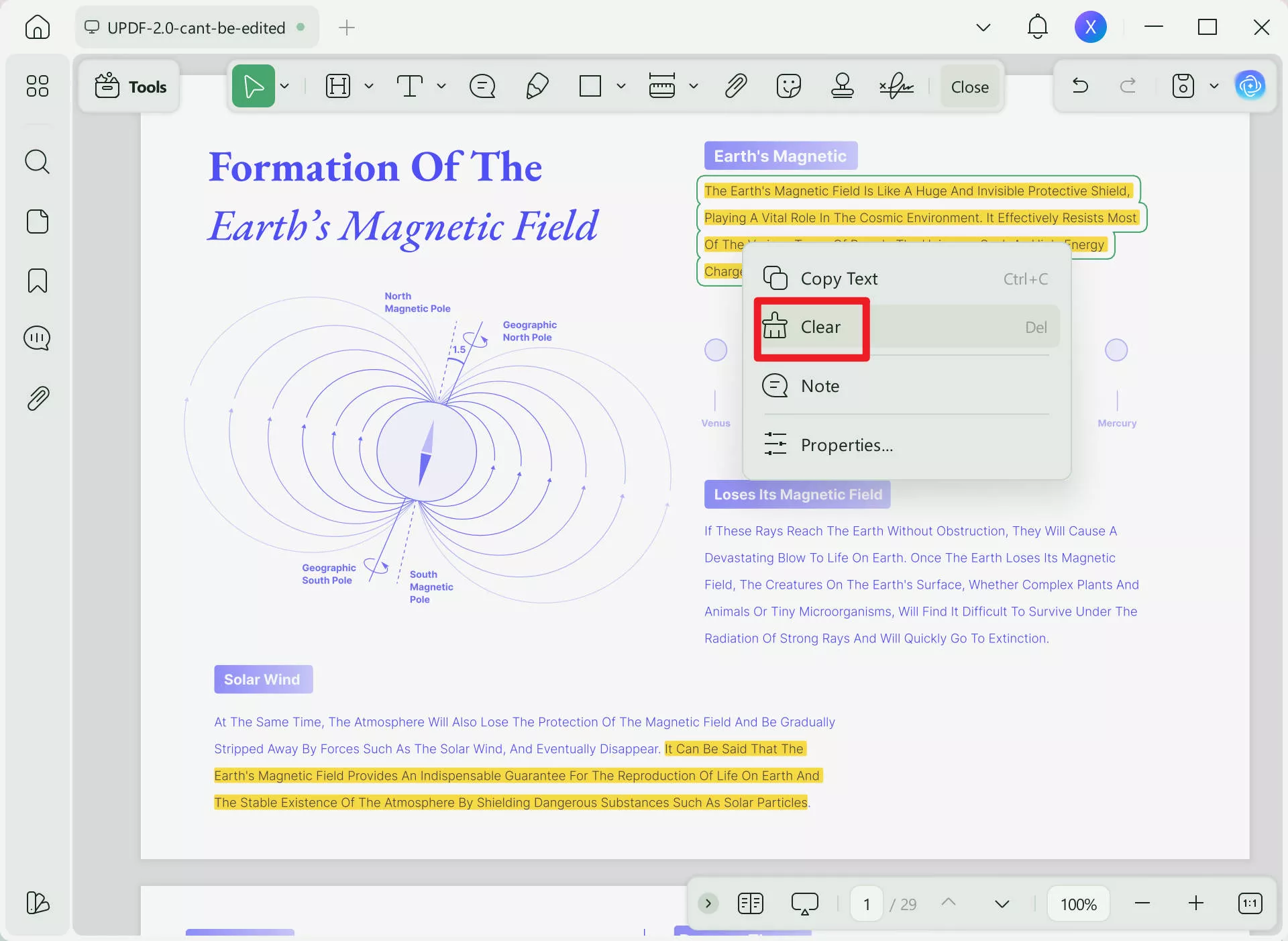The height and width of the screenshot is (941, 1288).
Task: Click the page number input field
Action: coord(866,903)
